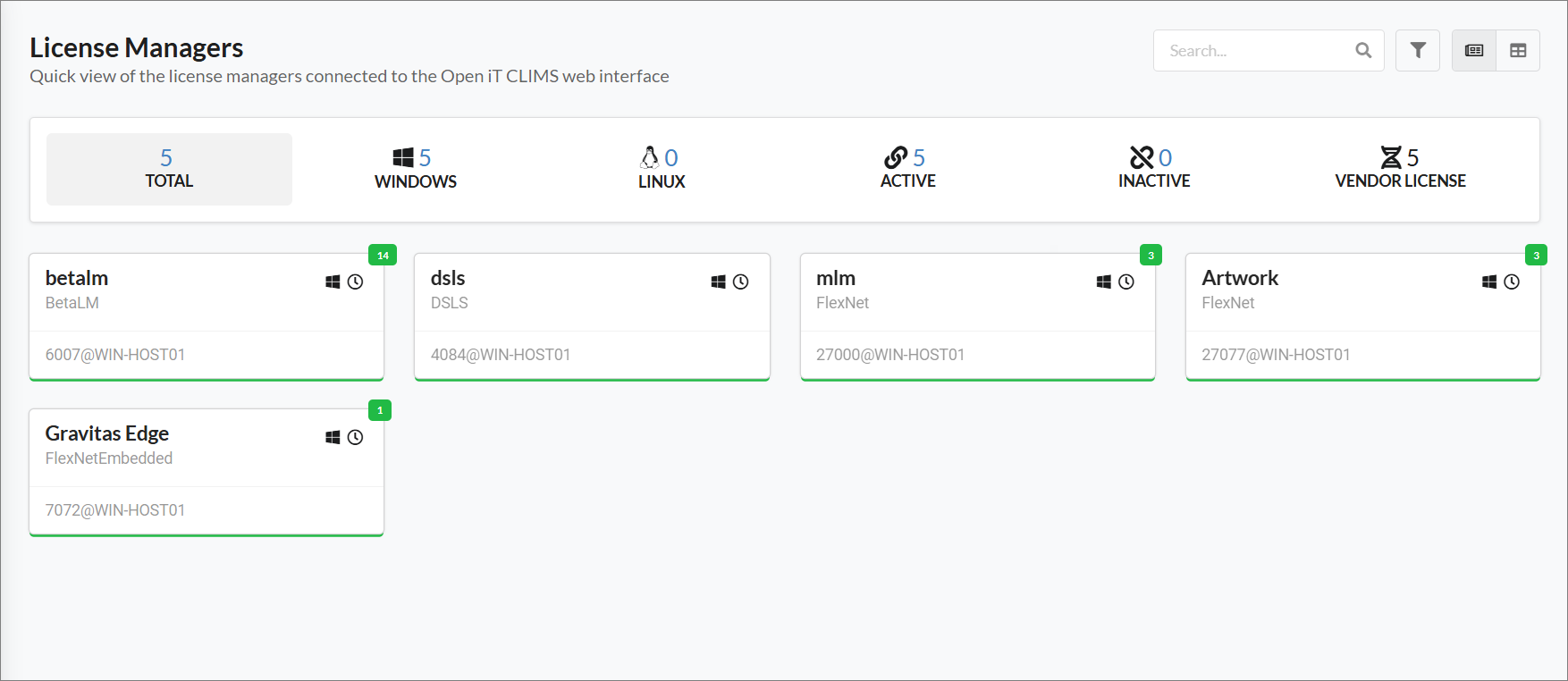
Task: Open the betalm license manager card
Action: [x=207, y=316]
